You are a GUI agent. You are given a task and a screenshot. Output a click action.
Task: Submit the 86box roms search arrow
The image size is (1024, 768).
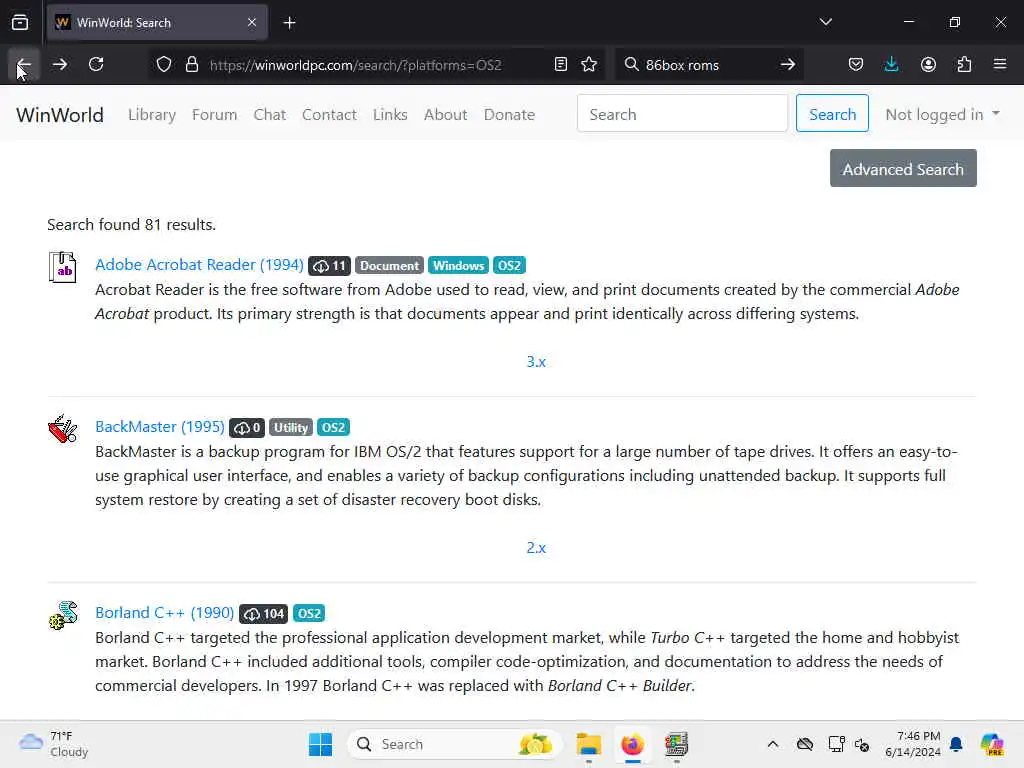[788, 65]
